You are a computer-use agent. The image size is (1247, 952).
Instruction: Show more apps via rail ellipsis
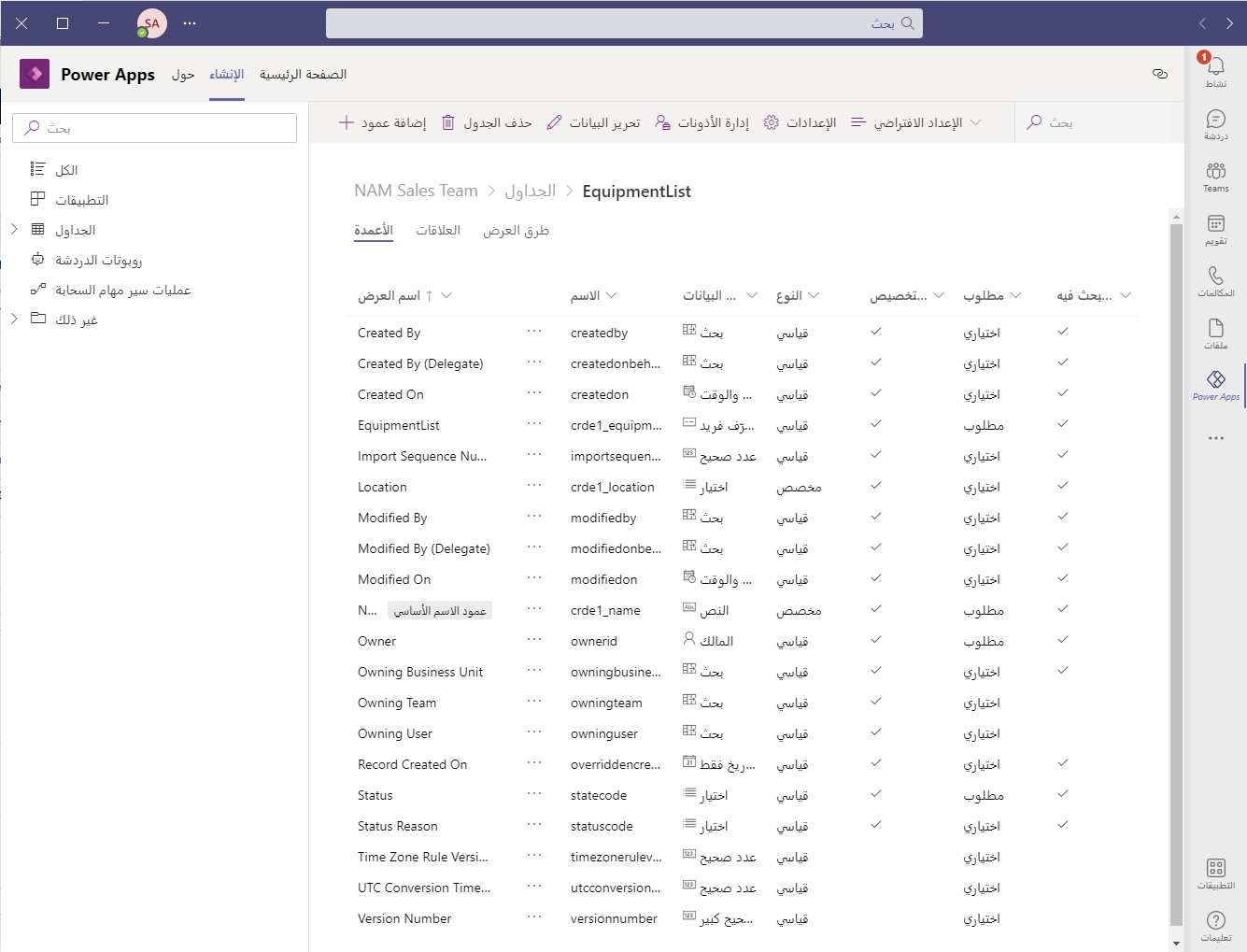pos(1215,438)
